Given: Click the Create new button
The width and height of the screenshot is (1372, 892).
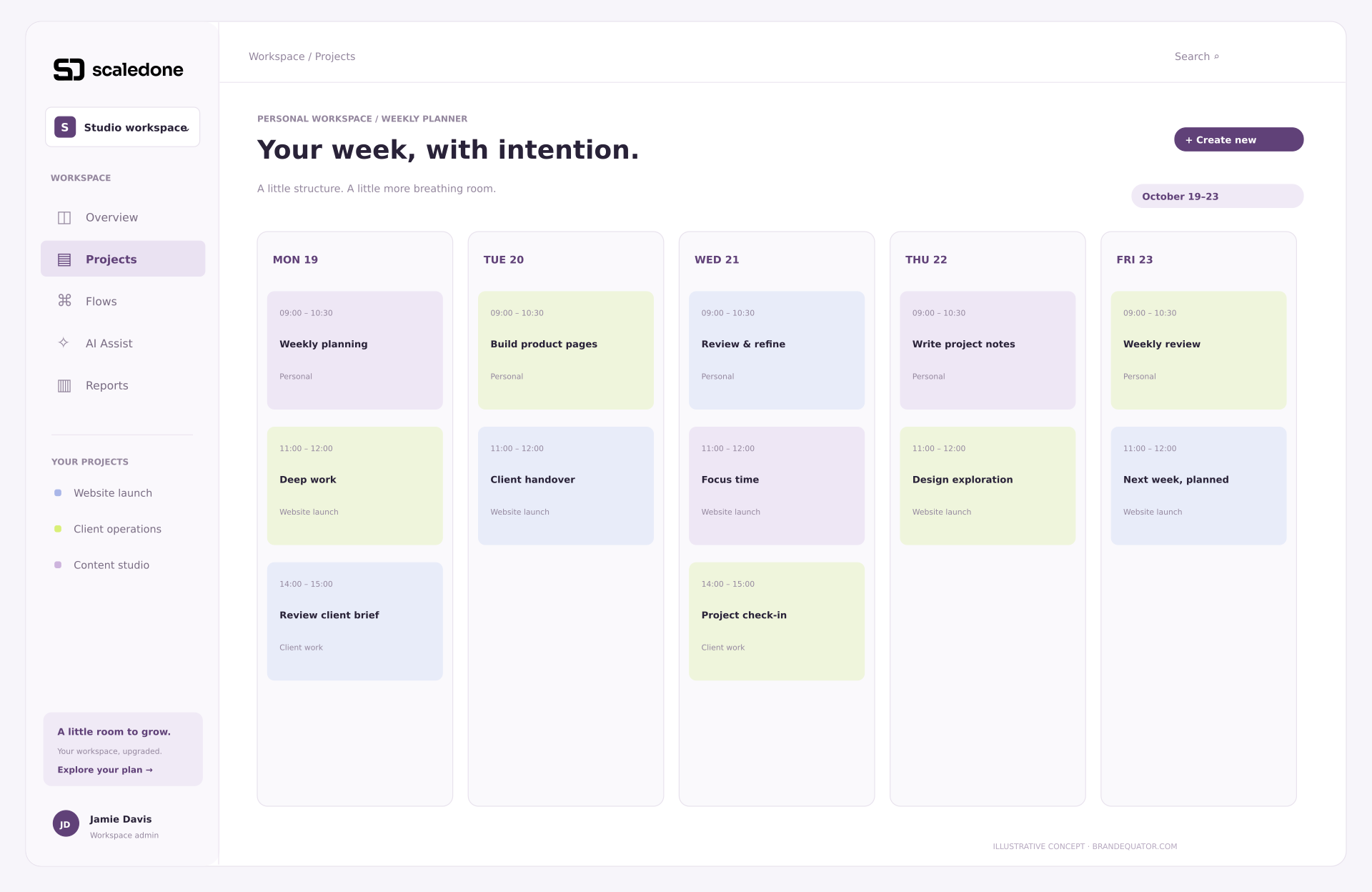Looking at the screenshot, I should [1238, 139].
